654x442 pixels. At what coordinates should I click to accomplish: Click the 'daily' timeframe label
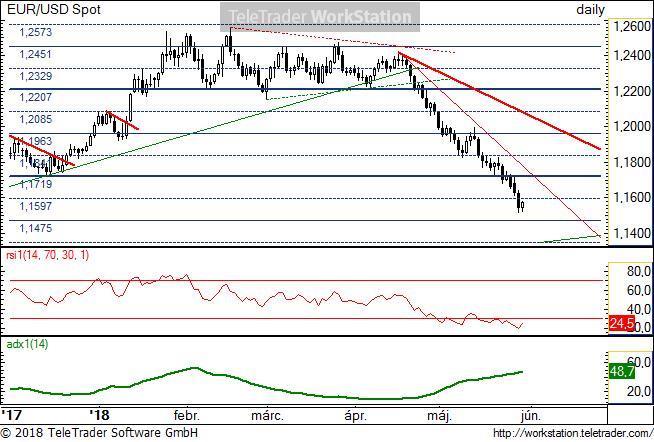[590, 10]
